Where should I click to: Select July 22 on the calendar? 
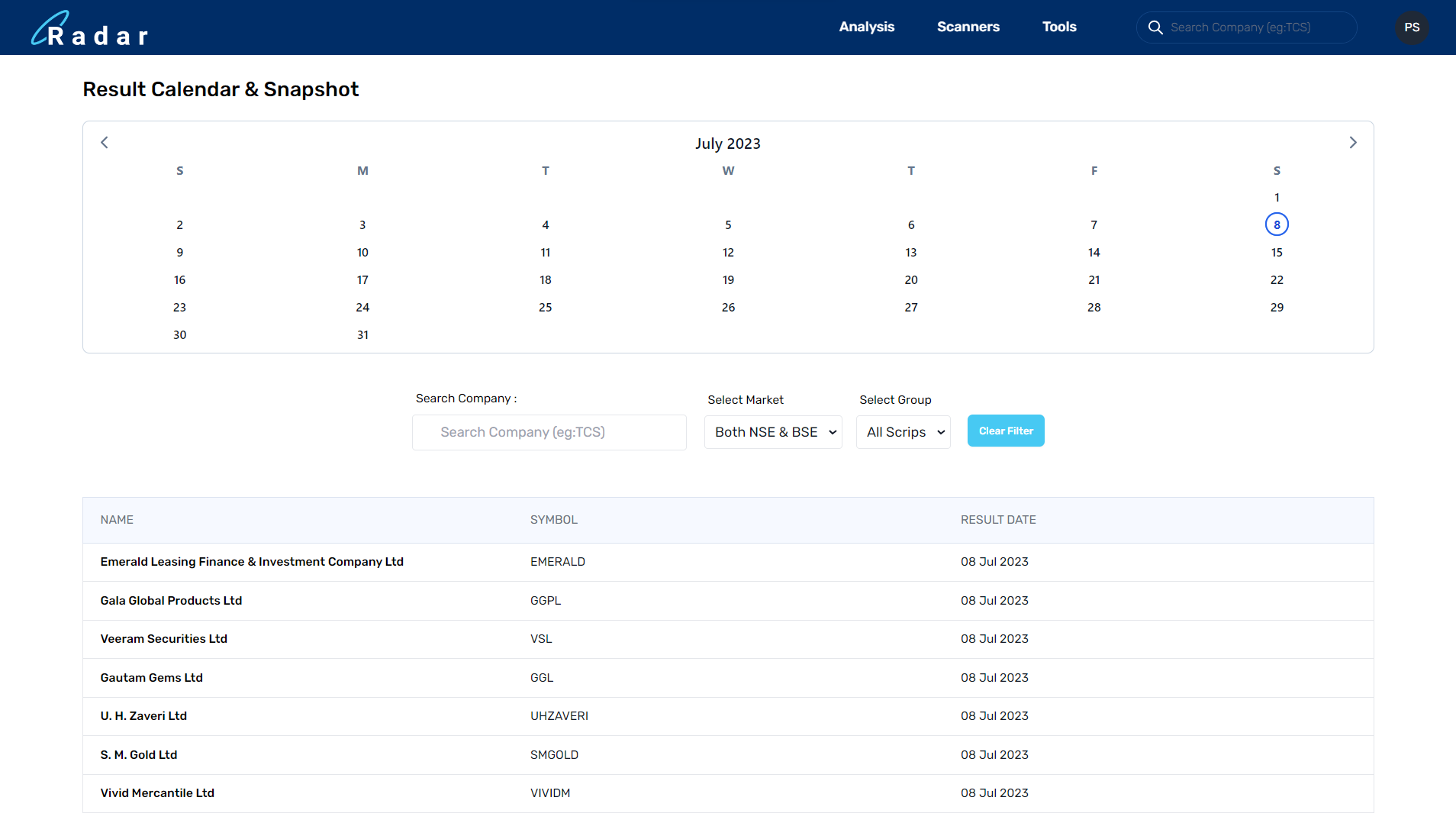click(x=1277, y=280)
